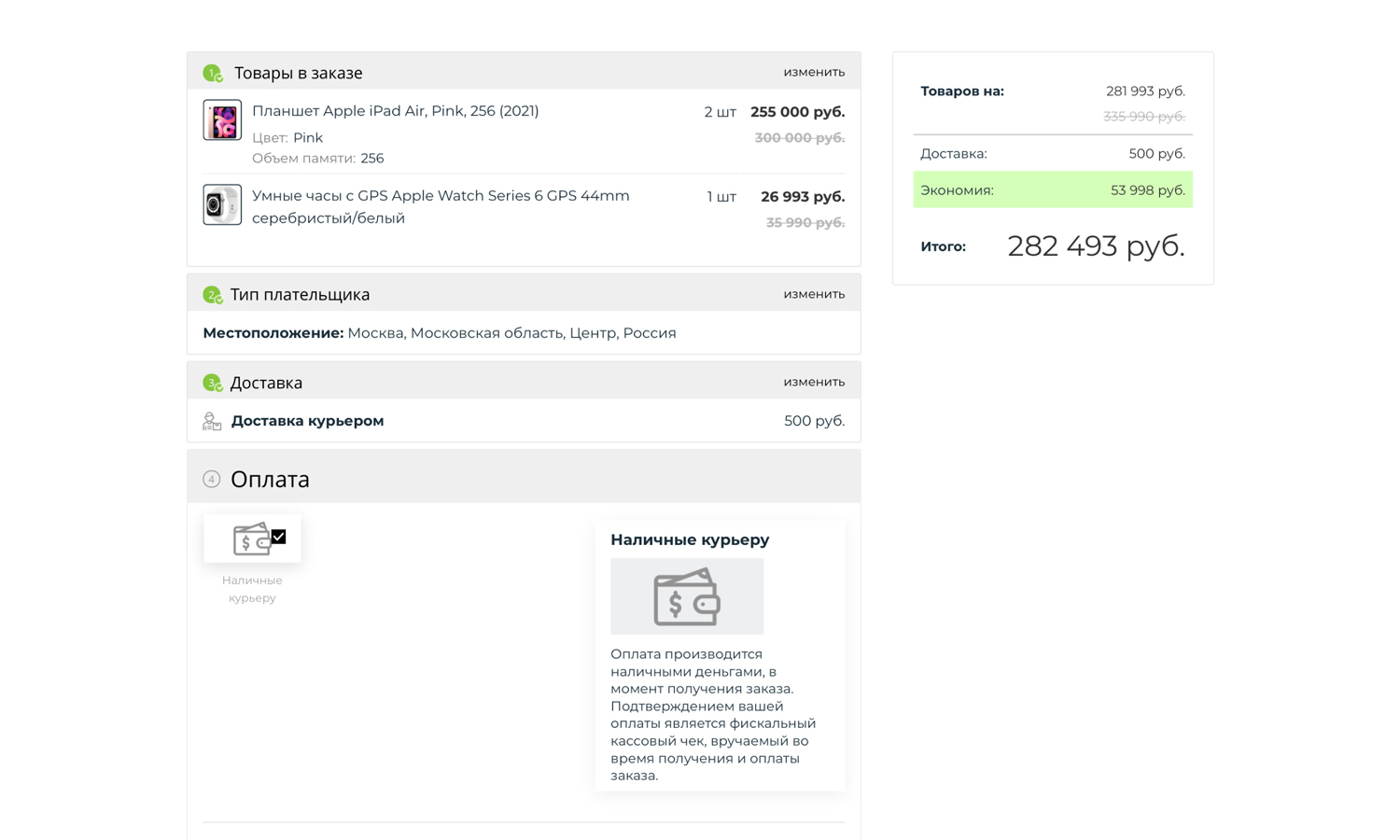Click изменить in Товары в заказе section
The width and height of the screenshot is (1400, 840).
(x=814, y=72)
